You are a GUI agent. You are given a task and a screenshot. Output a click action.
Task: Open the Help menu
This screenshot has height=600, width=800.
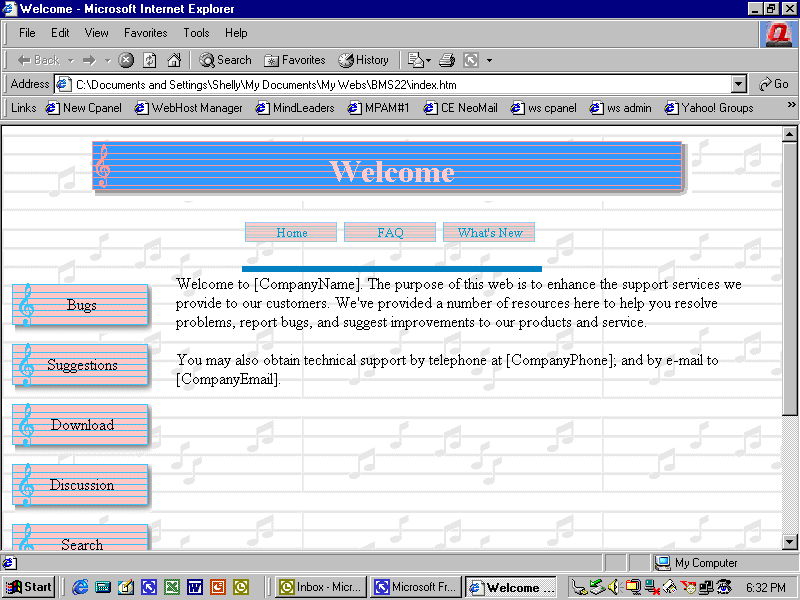click(x=236, y=33)
